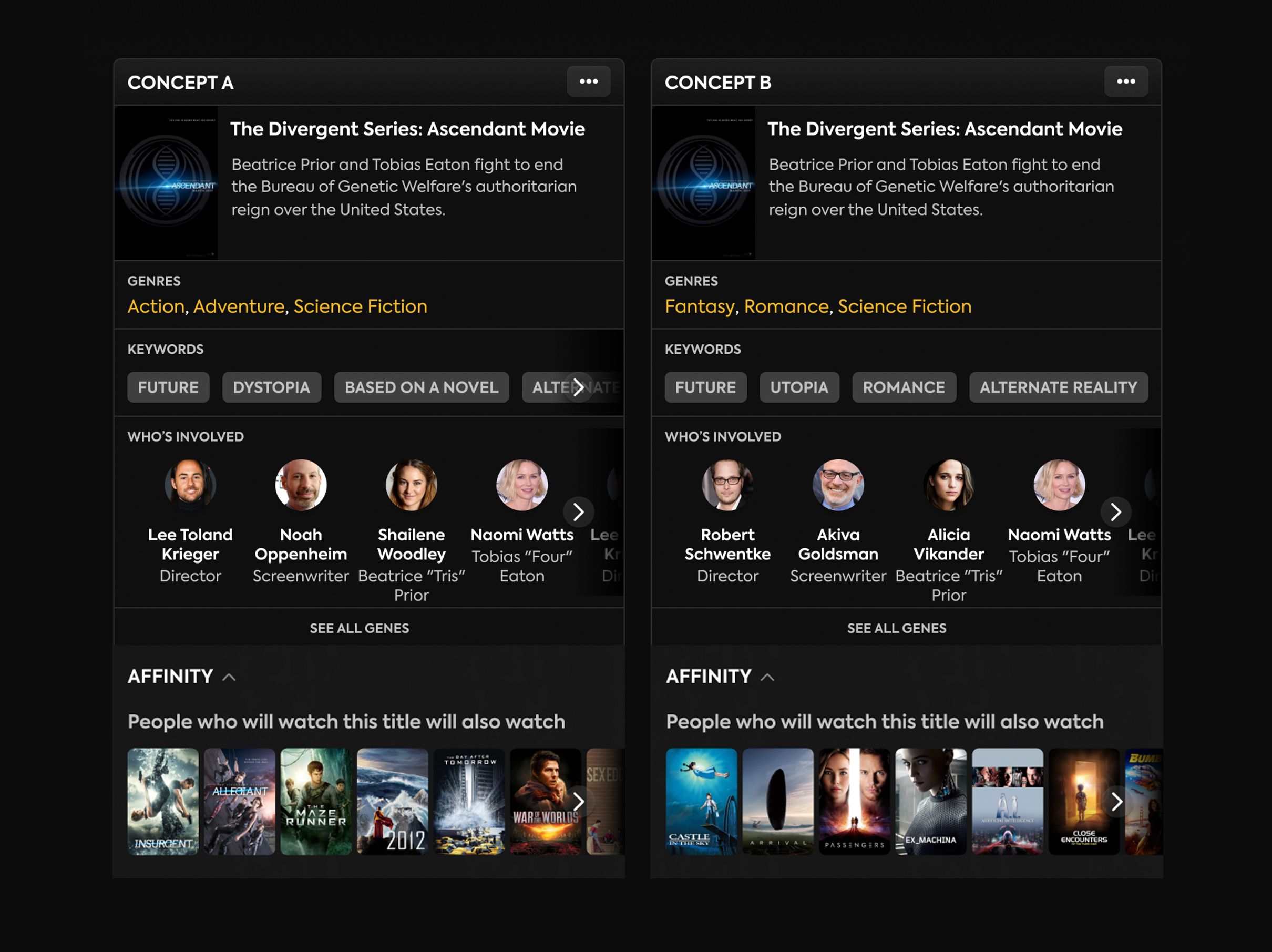Open Concept A more options menu
1272x952 pixels.
tap(588, 81)
